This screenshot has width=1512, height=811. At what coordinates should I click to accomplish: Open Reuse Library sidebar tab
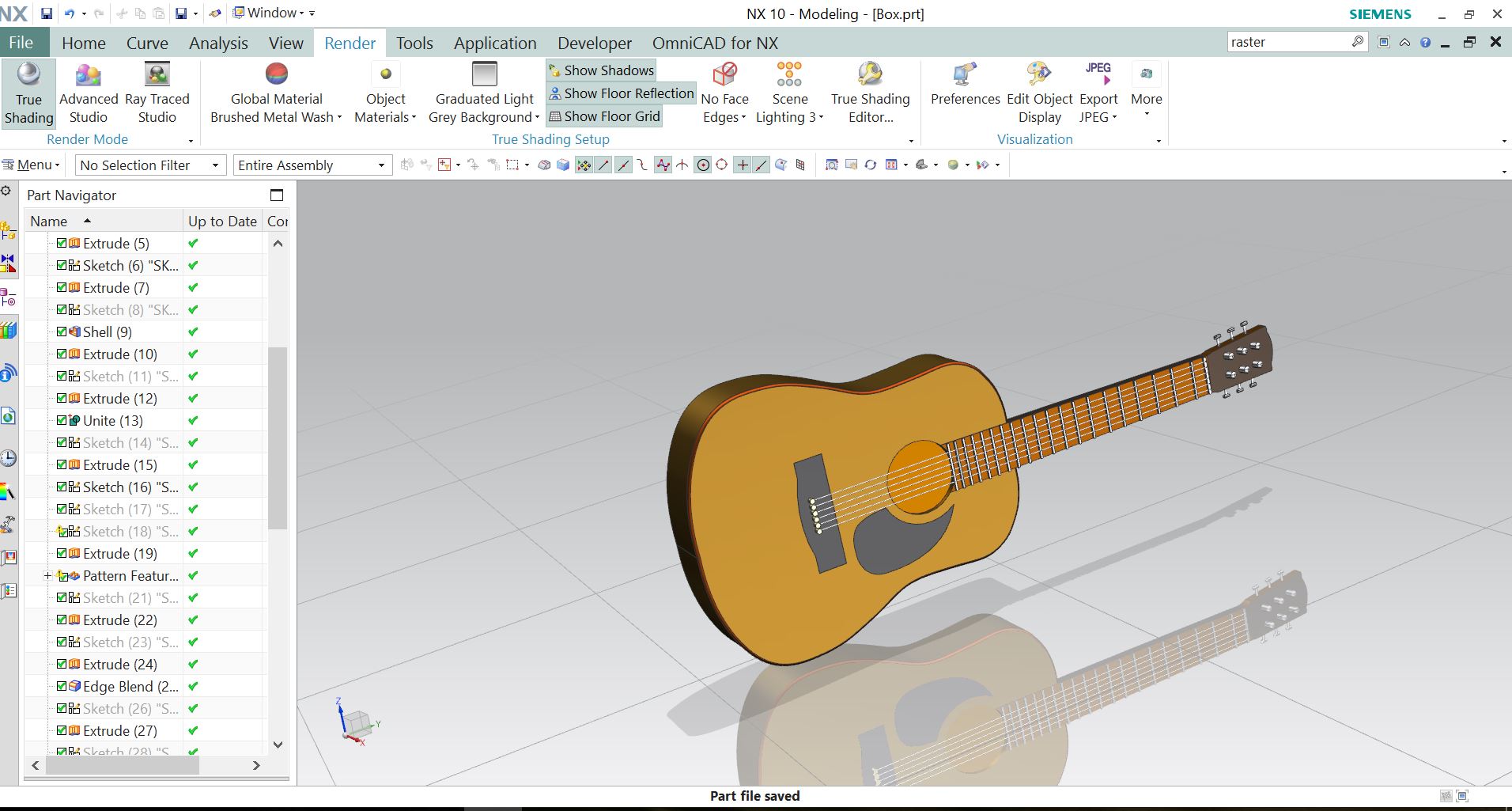[8, 330]
